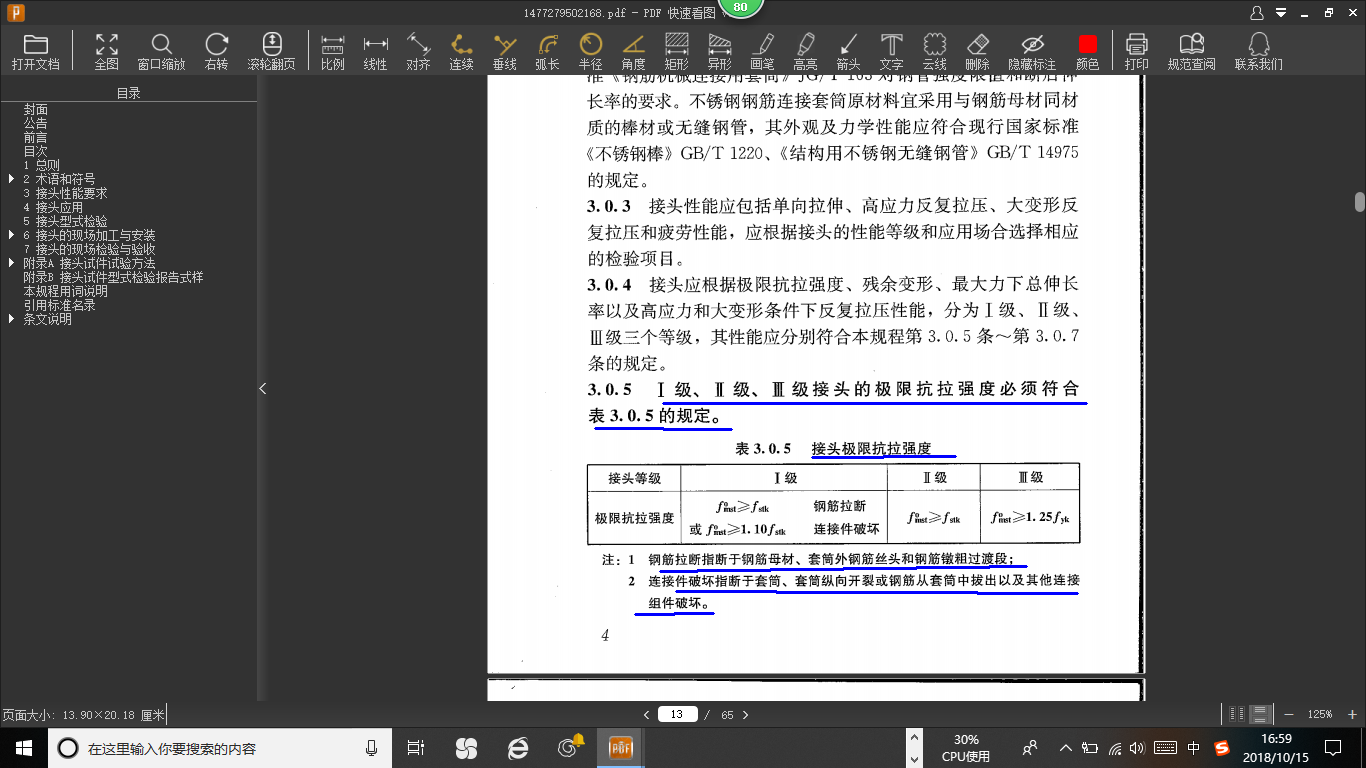Toggle 滚轮翻页 mouse wheel paging
This screenshot has height=768, width=1366.
pyautogui.click(x=272, y=52)
